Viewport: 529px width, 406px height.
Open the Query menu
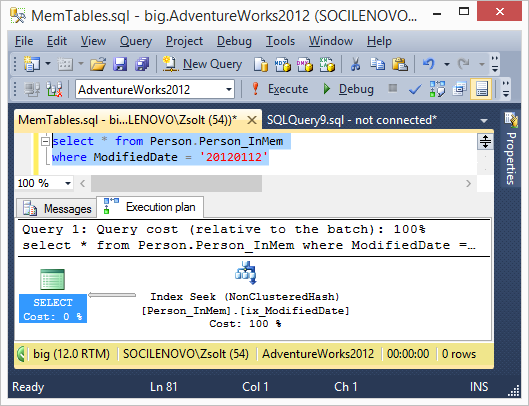(x=136, y=41)
